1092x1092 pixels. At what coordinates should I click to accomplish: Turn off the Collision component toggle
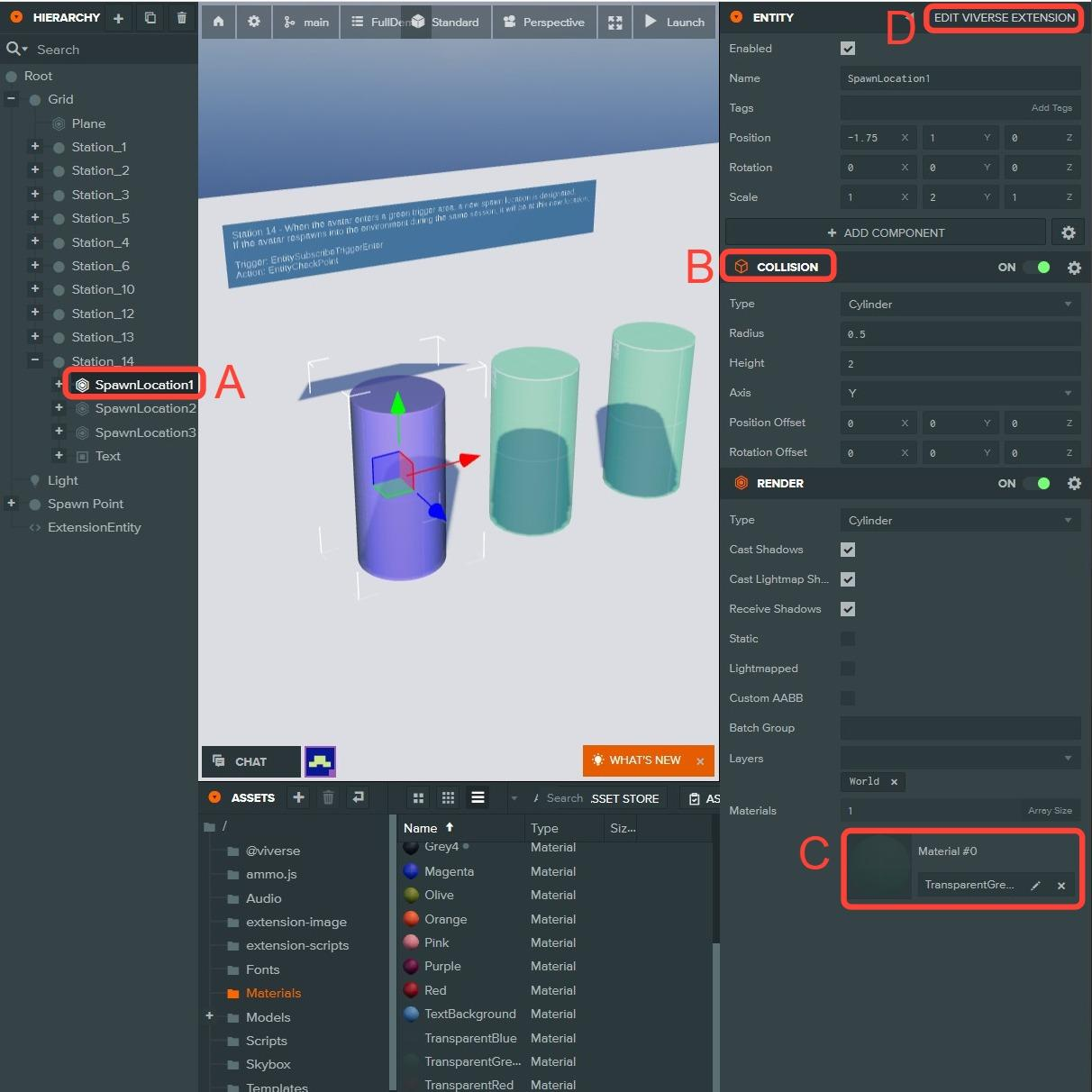[x=1037, y=268]
